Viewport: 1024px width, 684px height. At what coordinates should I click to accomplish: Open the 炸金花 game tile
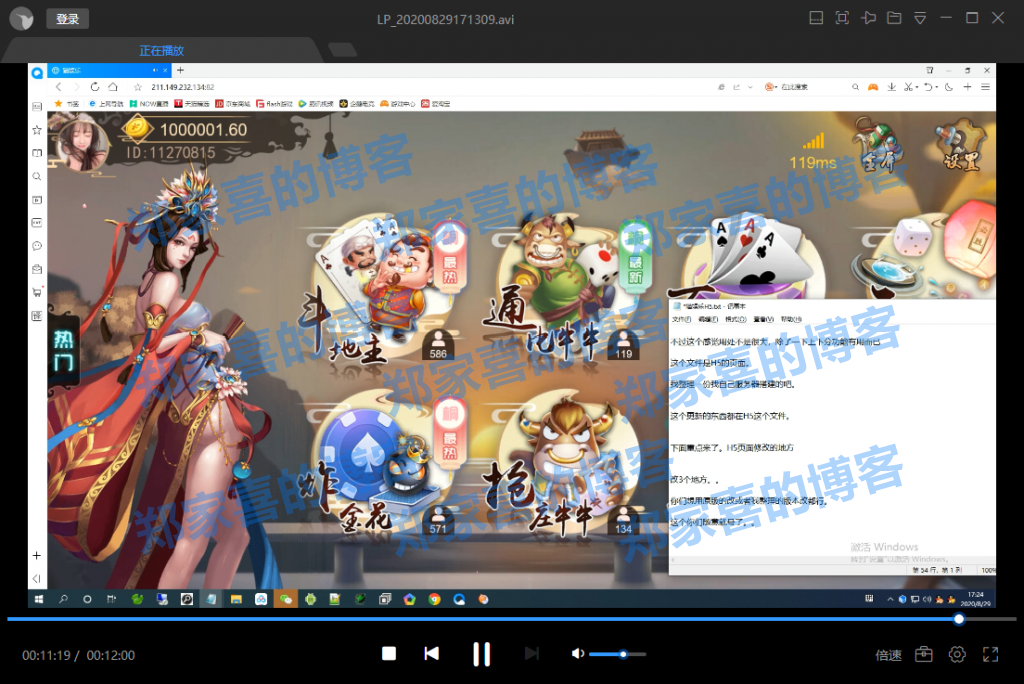click(x=385, y=464)
